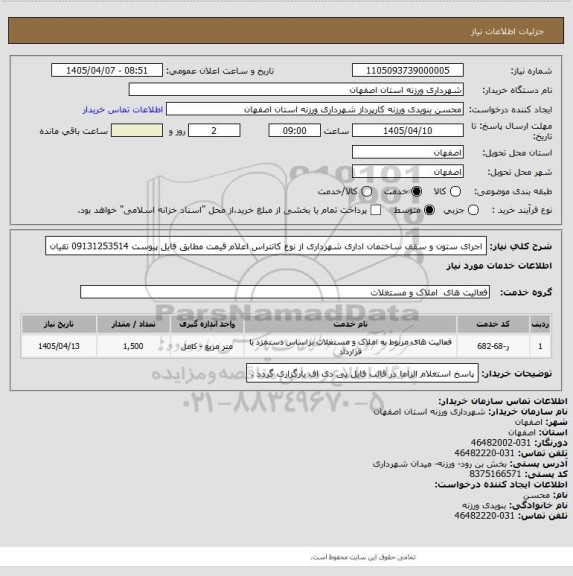The width and height of the screenshot is (573, 576).
Task: Click the buyer organization name field
Action: click(296, 90)
